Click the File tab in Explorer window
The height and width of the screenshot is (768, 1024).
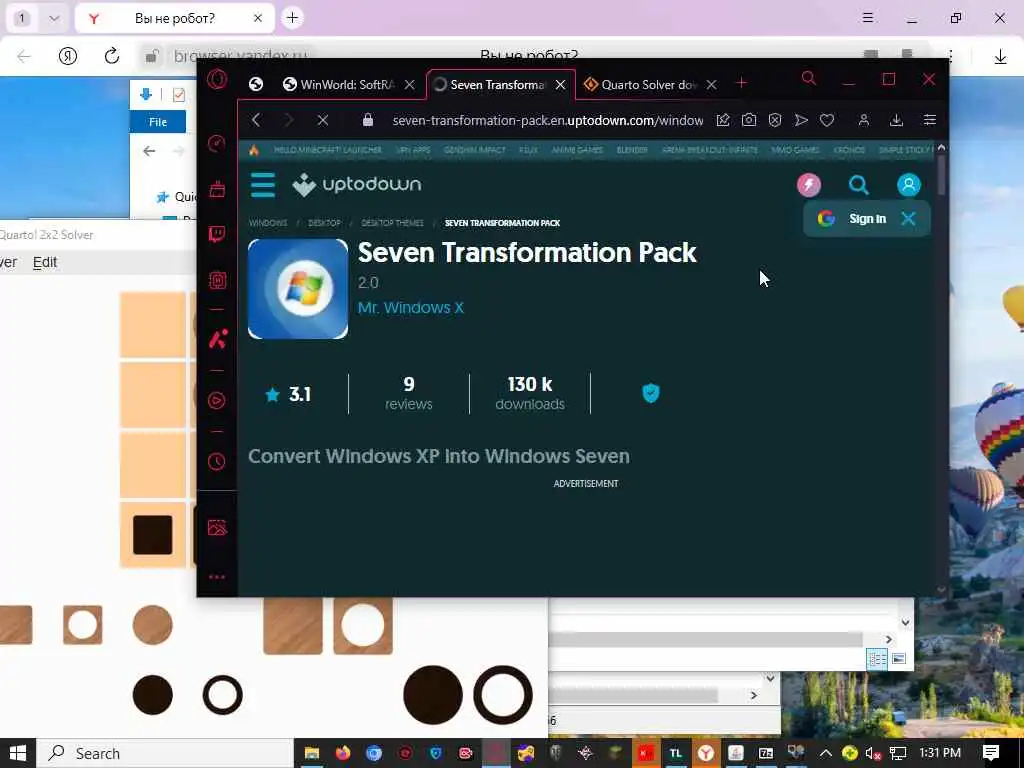(x=157, y=121)
